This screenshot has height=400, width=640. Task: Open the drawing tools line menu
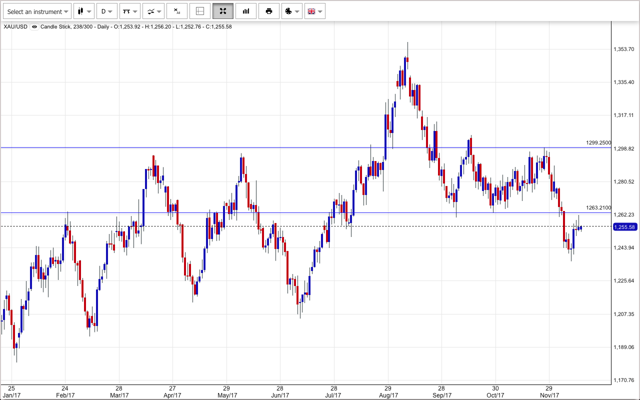tap(154, 11)
